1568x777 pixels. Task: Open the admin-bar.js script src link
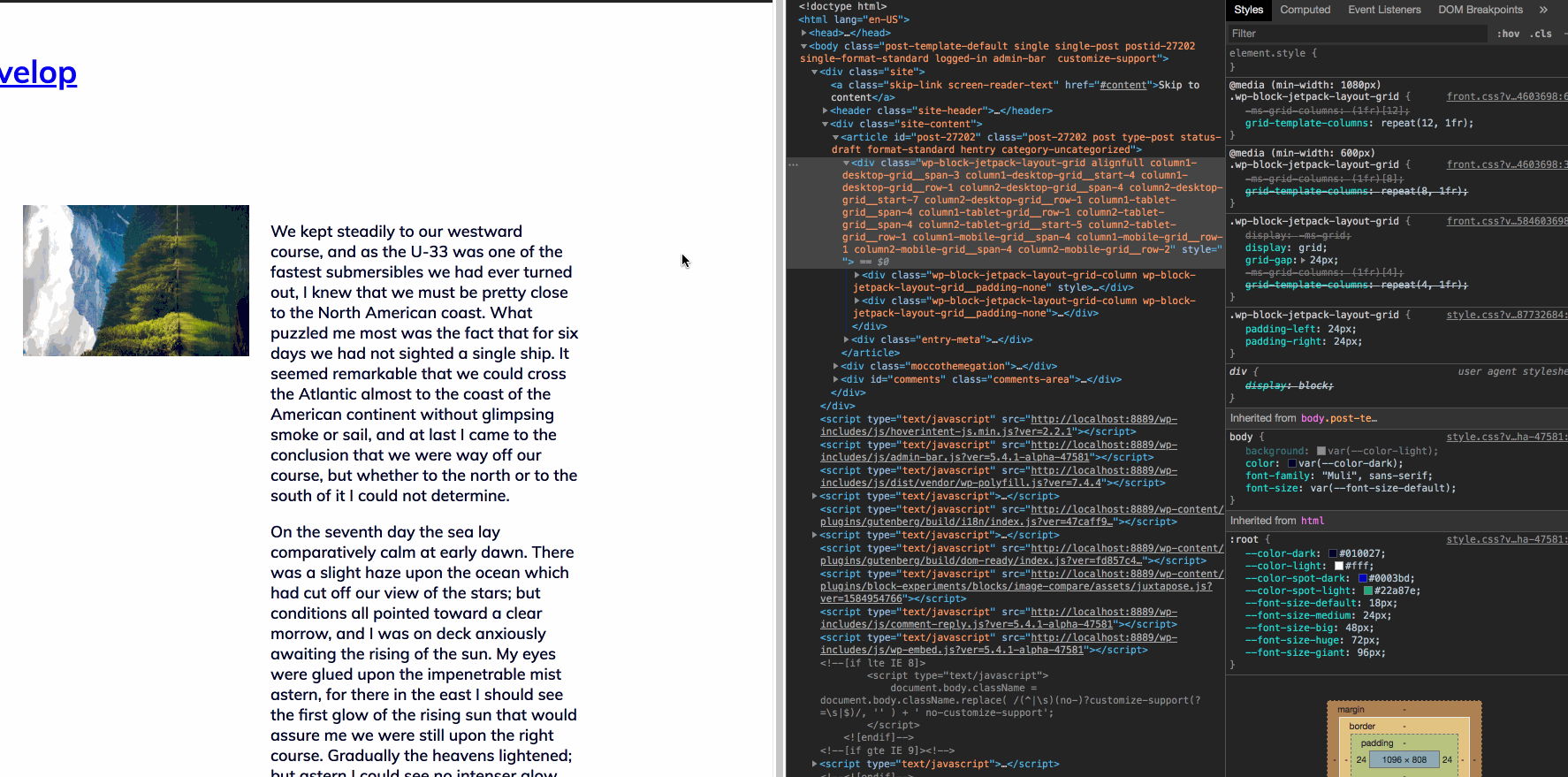(999, 451)
